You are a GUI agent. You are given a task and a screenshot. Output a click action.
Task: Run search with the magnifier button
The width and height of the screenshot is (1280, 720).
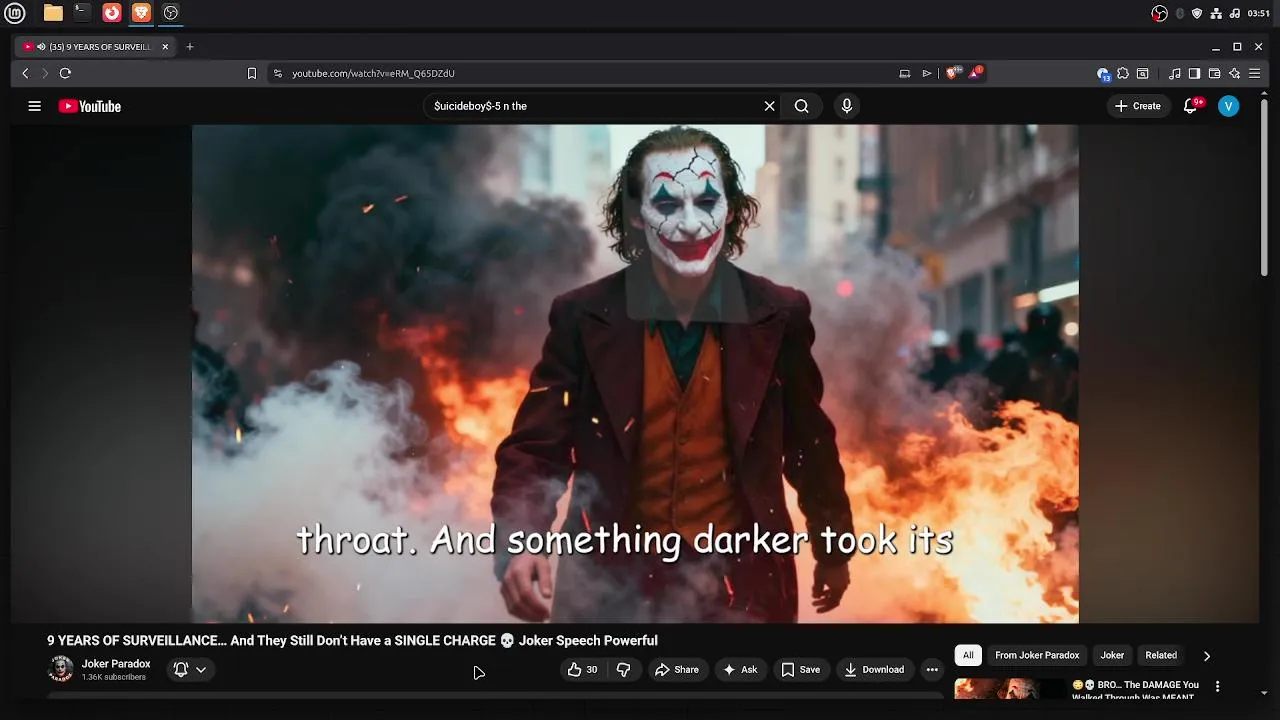pos(802,106)
